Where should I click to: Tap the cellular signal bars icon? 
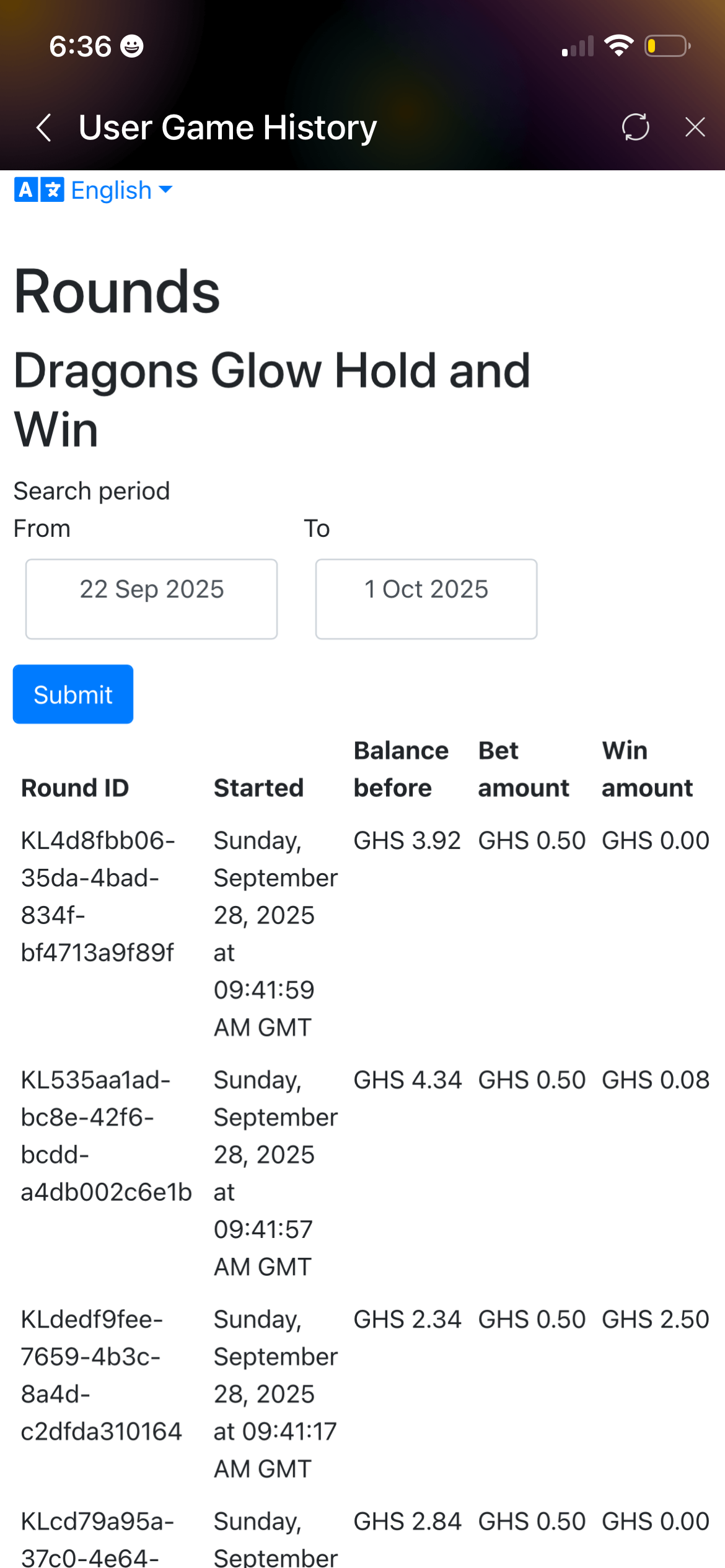[x=578, y=46]
